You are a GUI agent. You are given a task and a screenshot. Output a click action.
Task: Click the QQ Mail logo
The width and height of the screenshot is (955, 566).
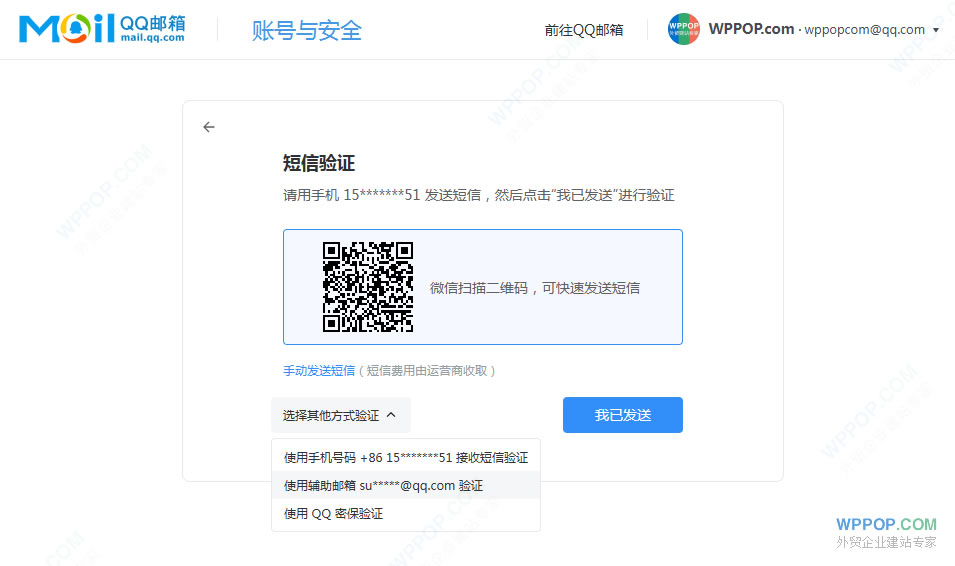pyautogui.click(x=102, y=29)
